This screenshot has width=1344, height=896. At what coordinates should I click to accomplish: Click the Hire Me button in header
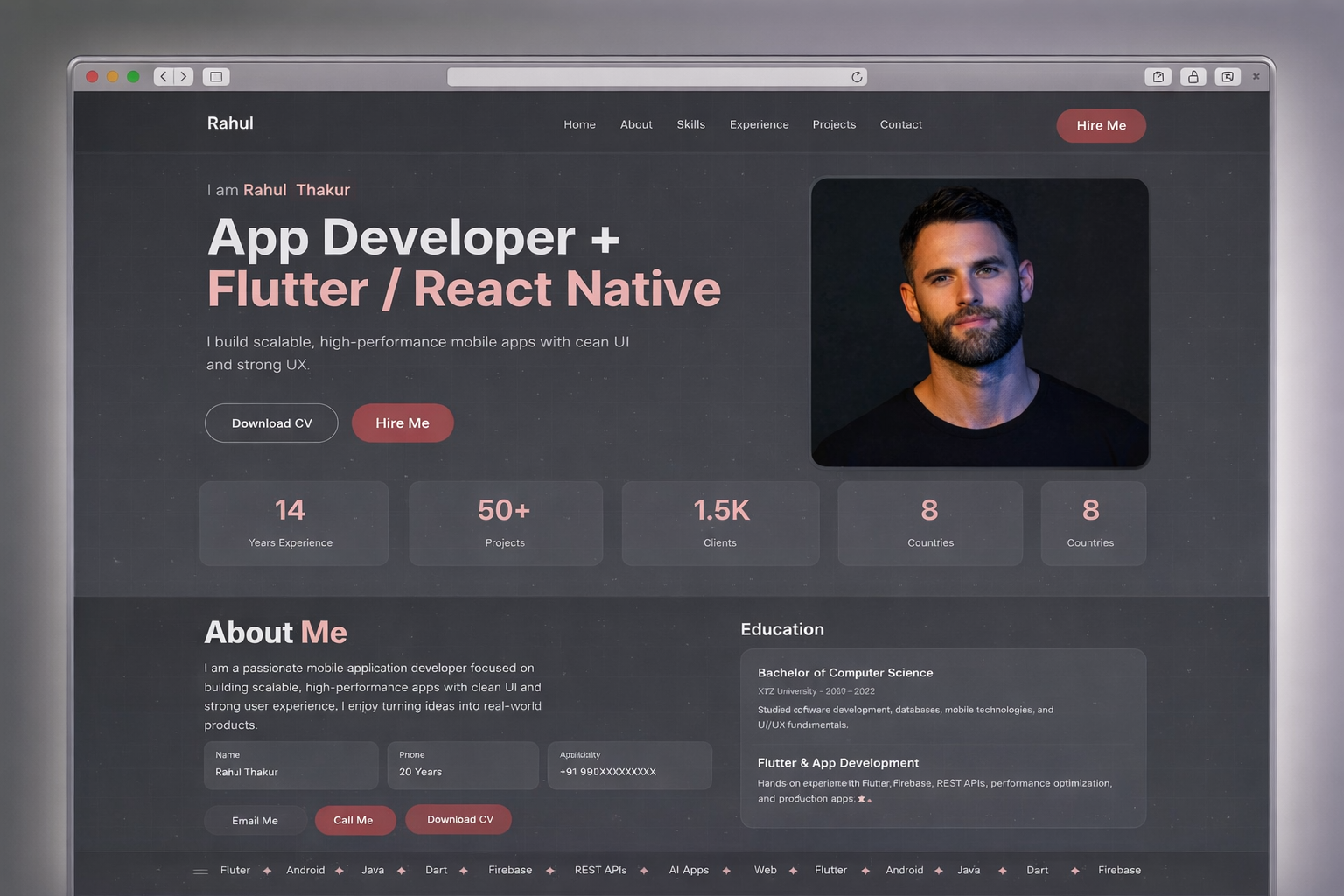pyautogui.click(x=1101, y=125)
